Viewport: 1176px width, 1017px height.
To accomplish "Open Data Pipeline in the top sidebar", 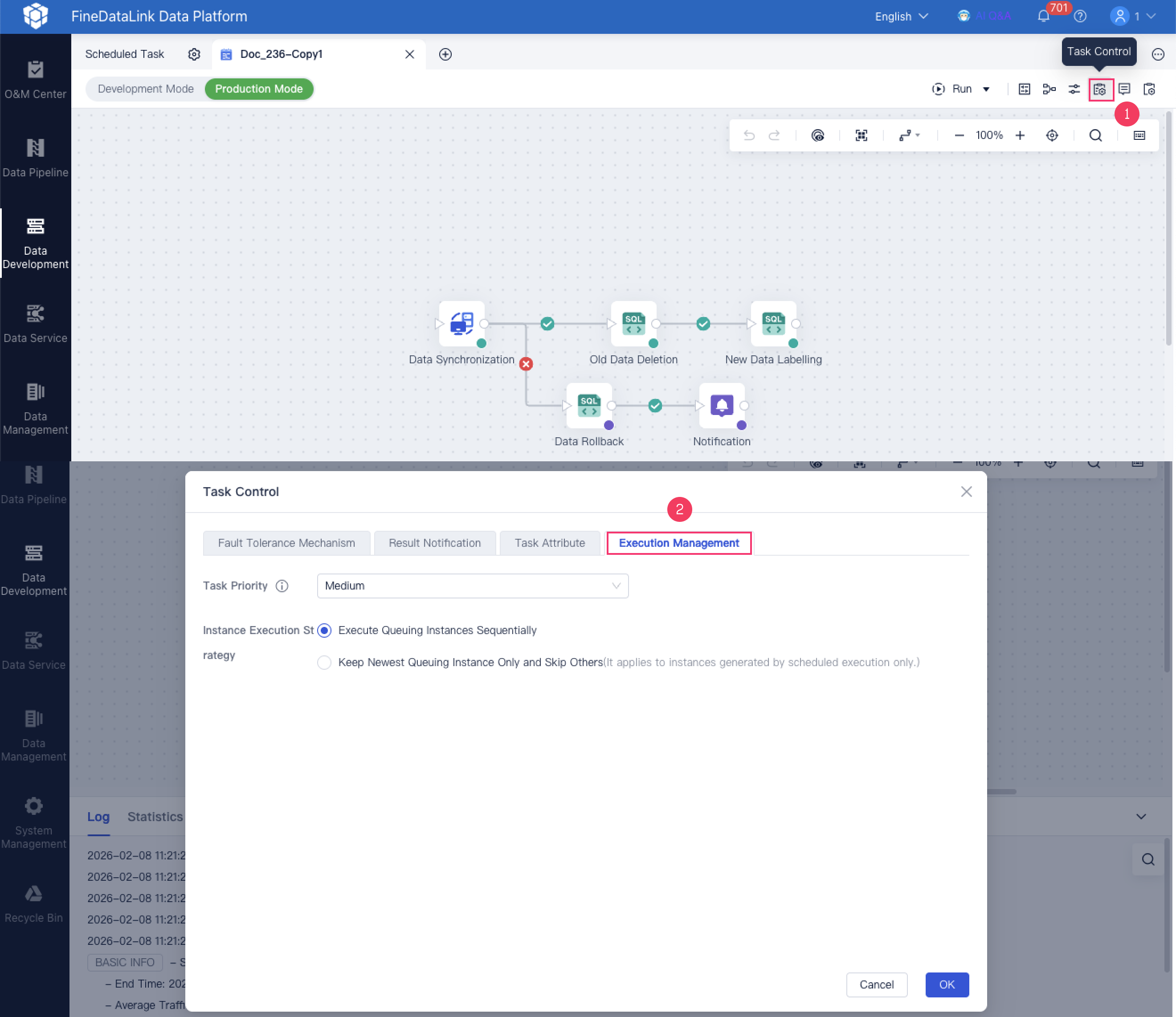I will [x=35, y=158].
